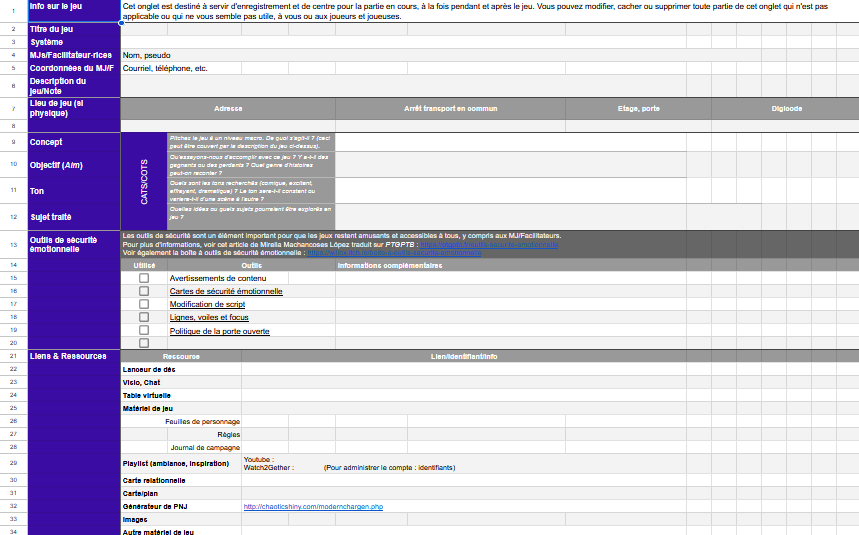
Task: Click the Adresse column header cell
Action: (x=228, y=108)
